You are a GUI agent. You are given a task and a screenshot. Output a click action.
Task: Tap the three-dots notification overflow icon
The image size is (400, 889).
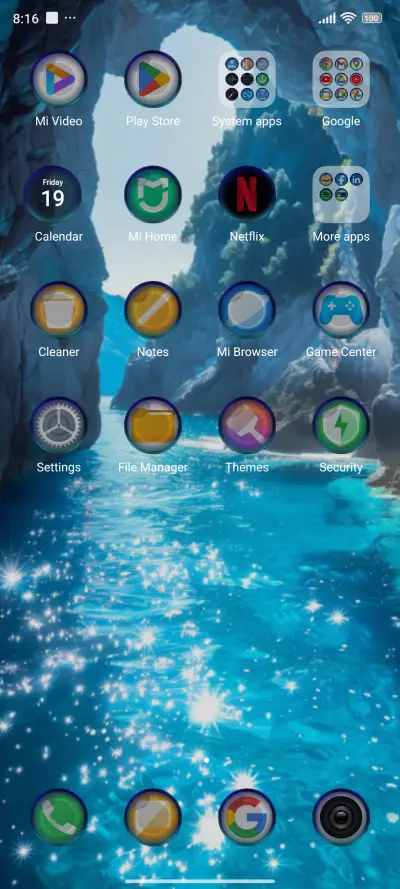pos(70,18)
